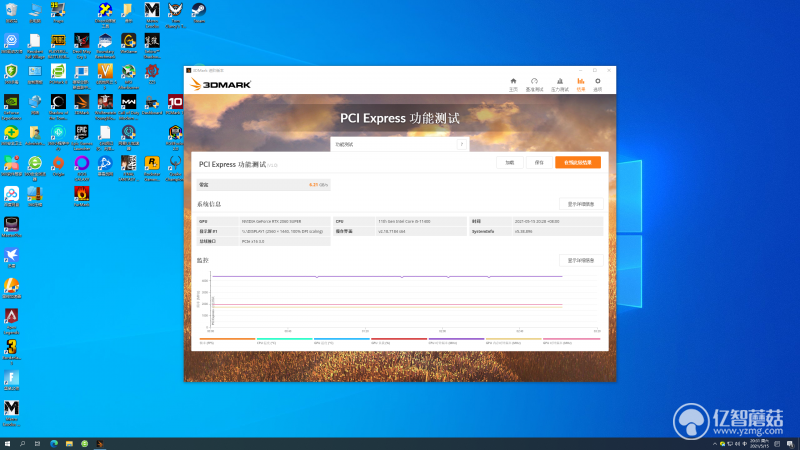Screen dimensions: 800x450
Task: Open the MSI Afterburner desktop shortcut
Action: 129,76
